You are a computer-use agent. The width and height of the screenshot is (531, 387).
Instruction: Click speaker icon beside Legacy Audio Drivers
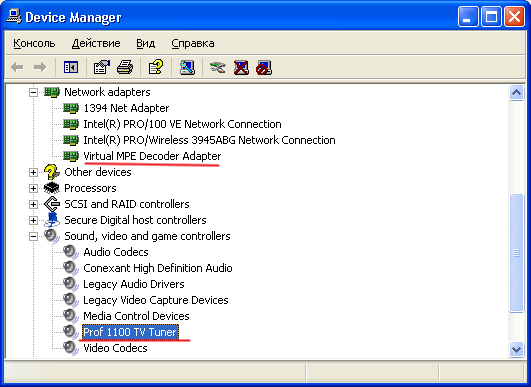pos(71,284)
